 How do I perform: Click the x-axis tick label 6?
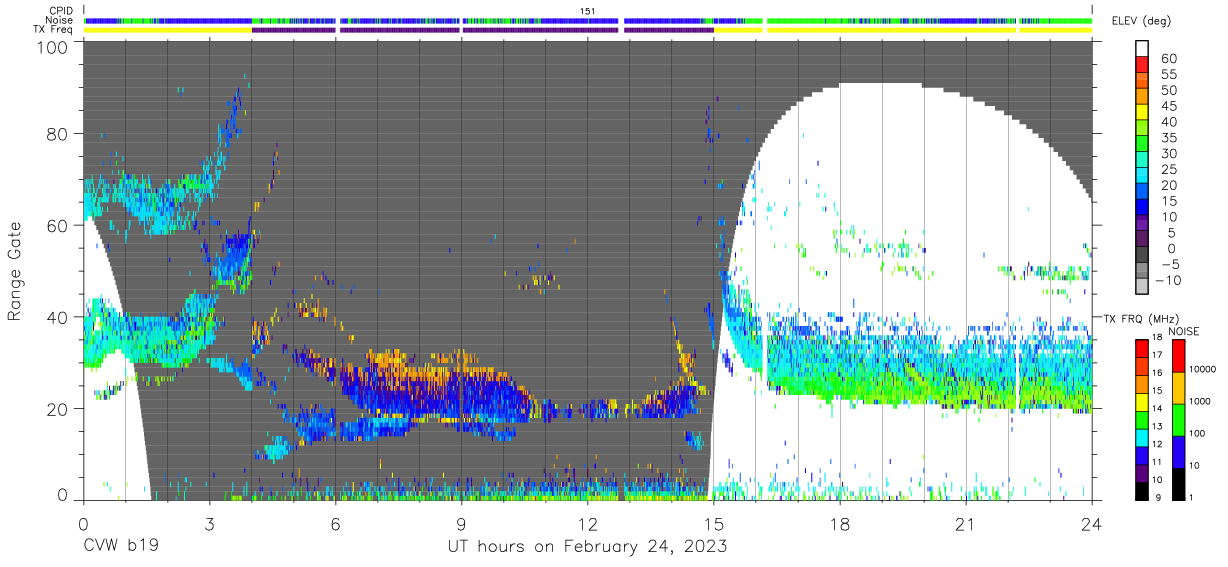point(335,523)
